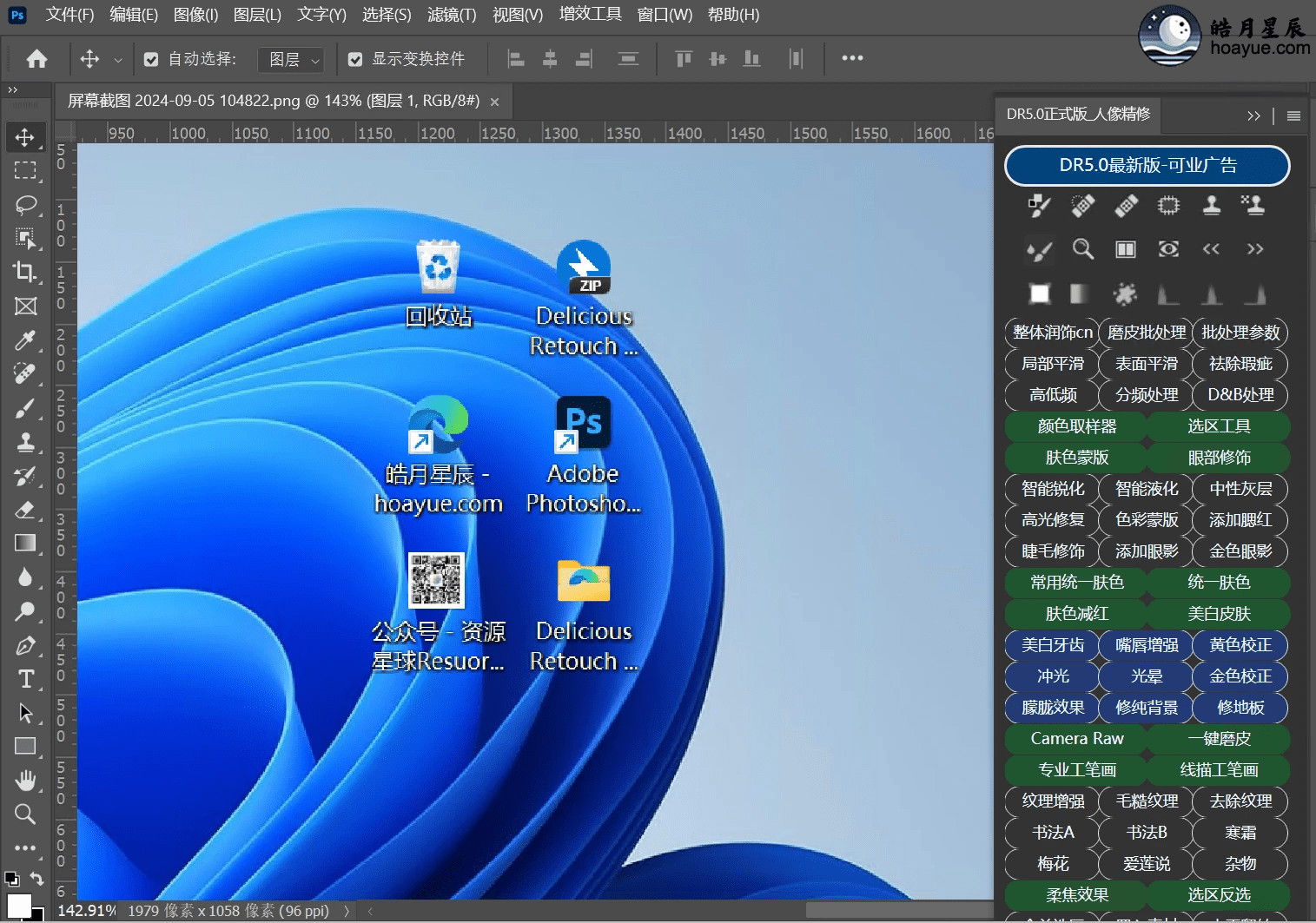Open the 滤镜(T) menu

[x=452, y=15]
